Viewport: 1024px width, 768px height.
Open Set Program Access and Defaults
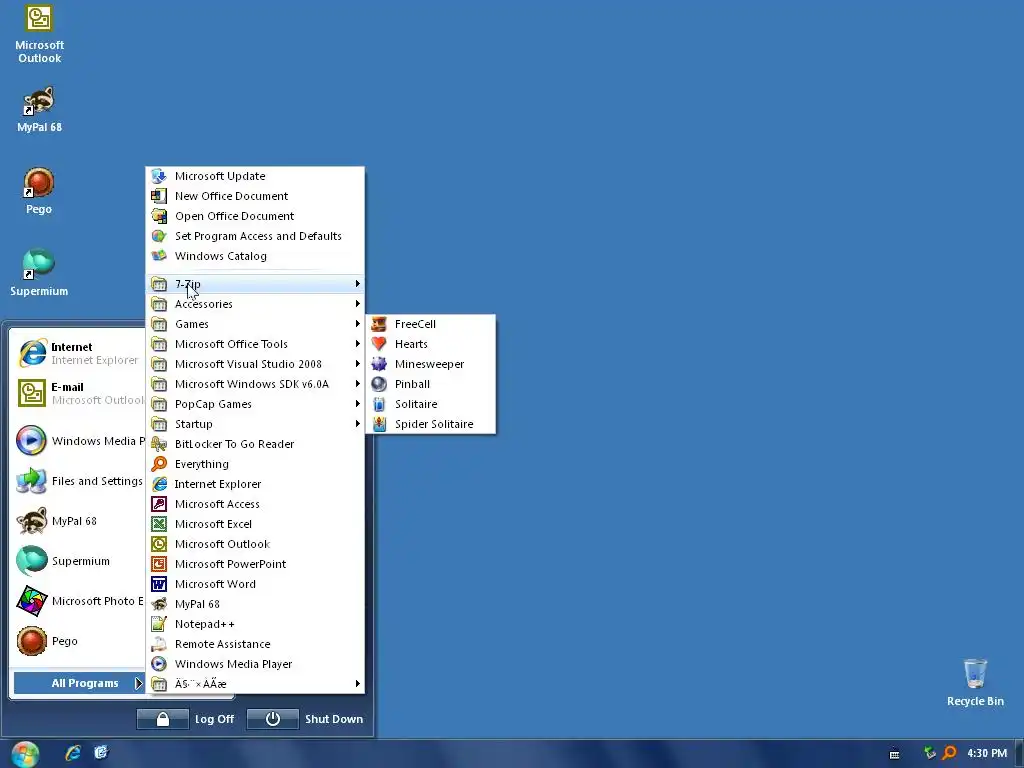255,236
